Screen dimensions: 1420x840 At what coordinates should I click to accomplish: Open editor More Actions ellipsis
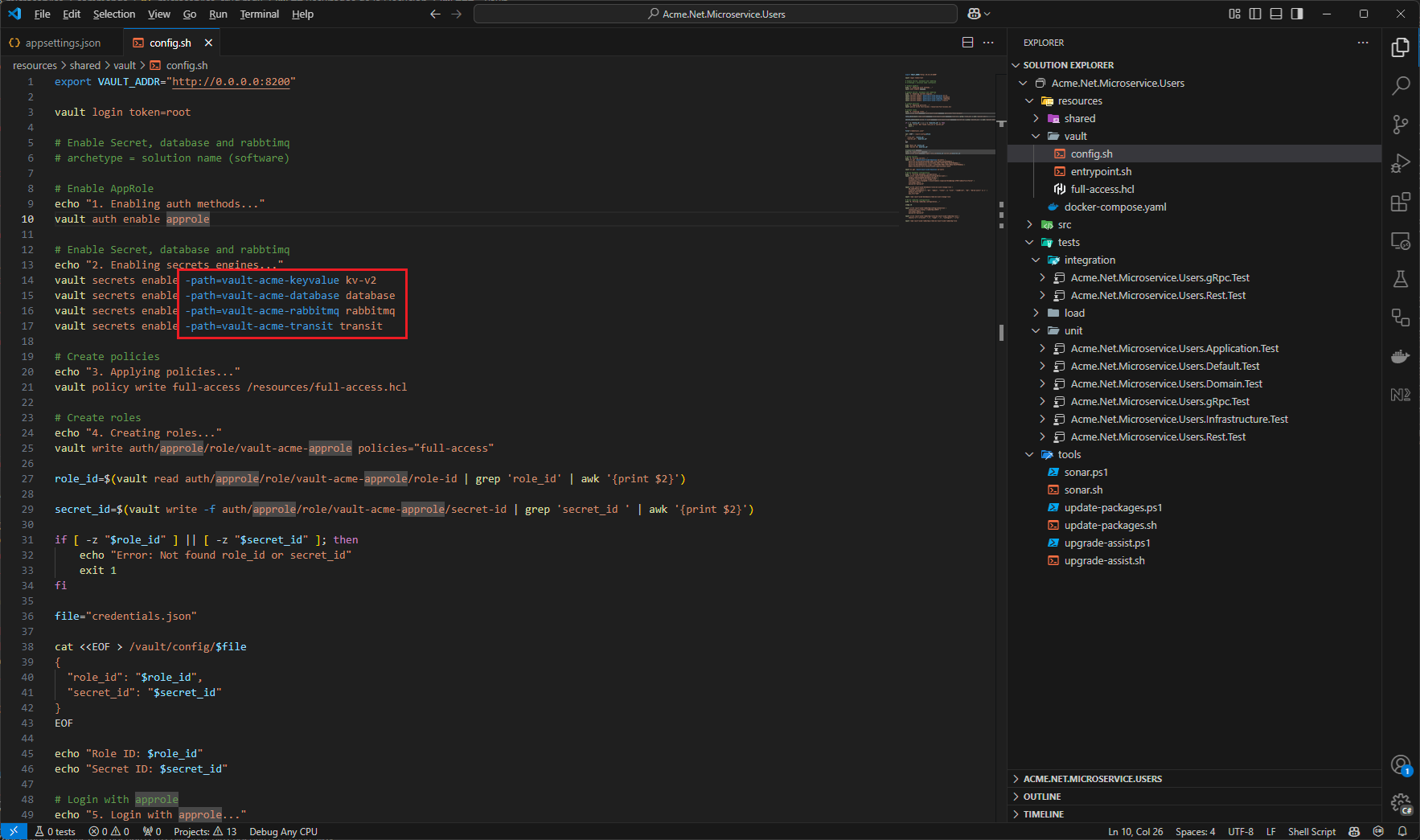(988, 43)
